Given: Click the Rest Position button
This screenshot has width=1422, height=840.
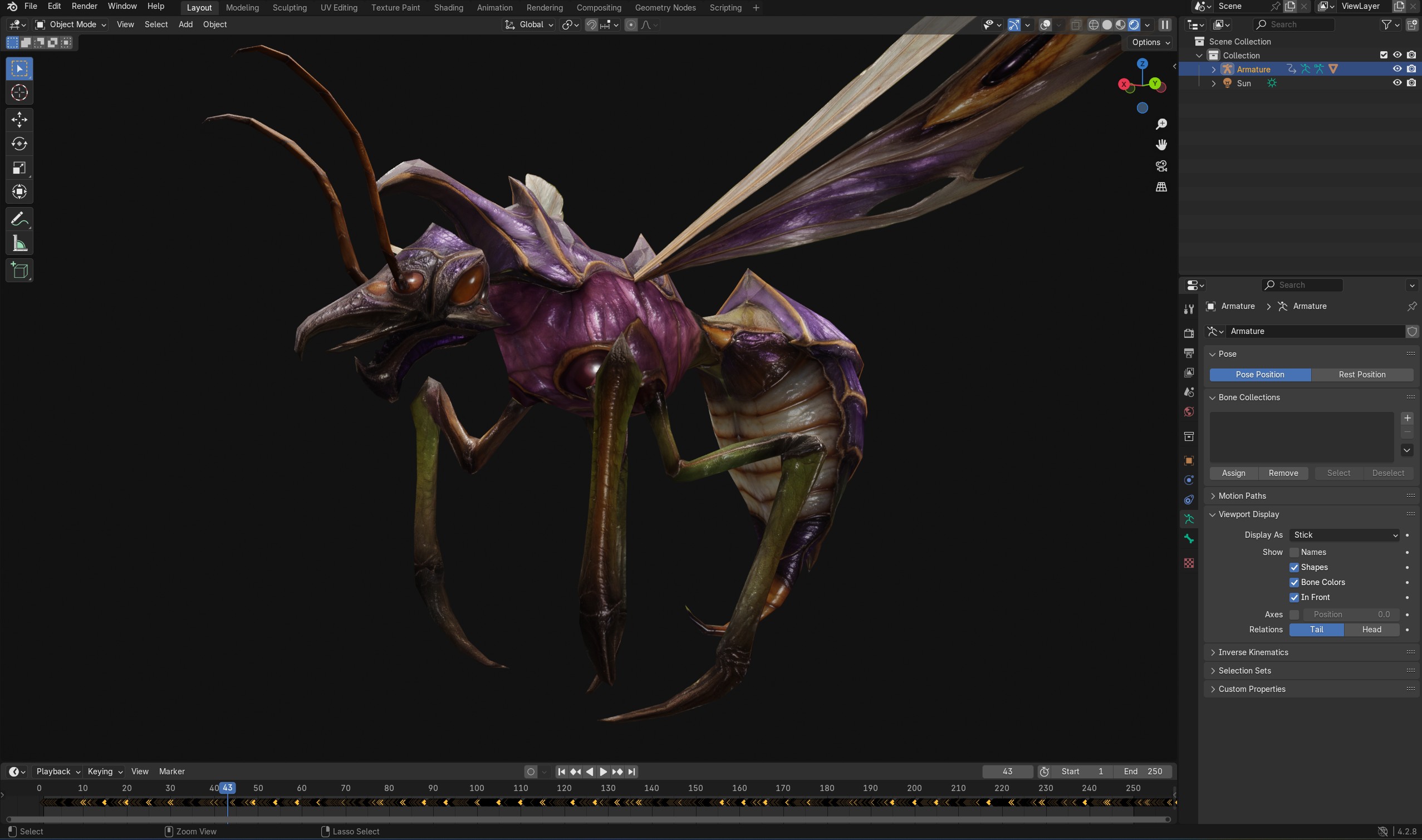Looking at the screenshot, I should [1361, 375].
